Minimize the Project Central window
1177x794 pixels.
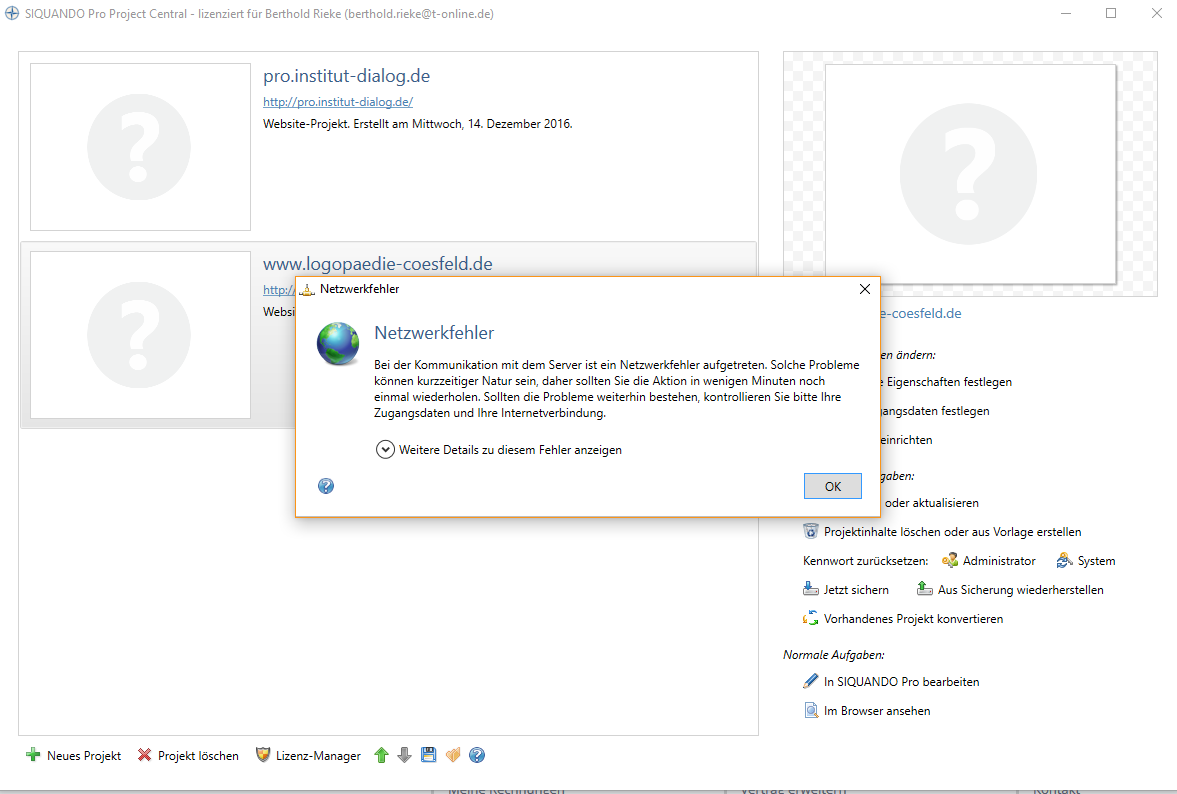pos(1066,14)
